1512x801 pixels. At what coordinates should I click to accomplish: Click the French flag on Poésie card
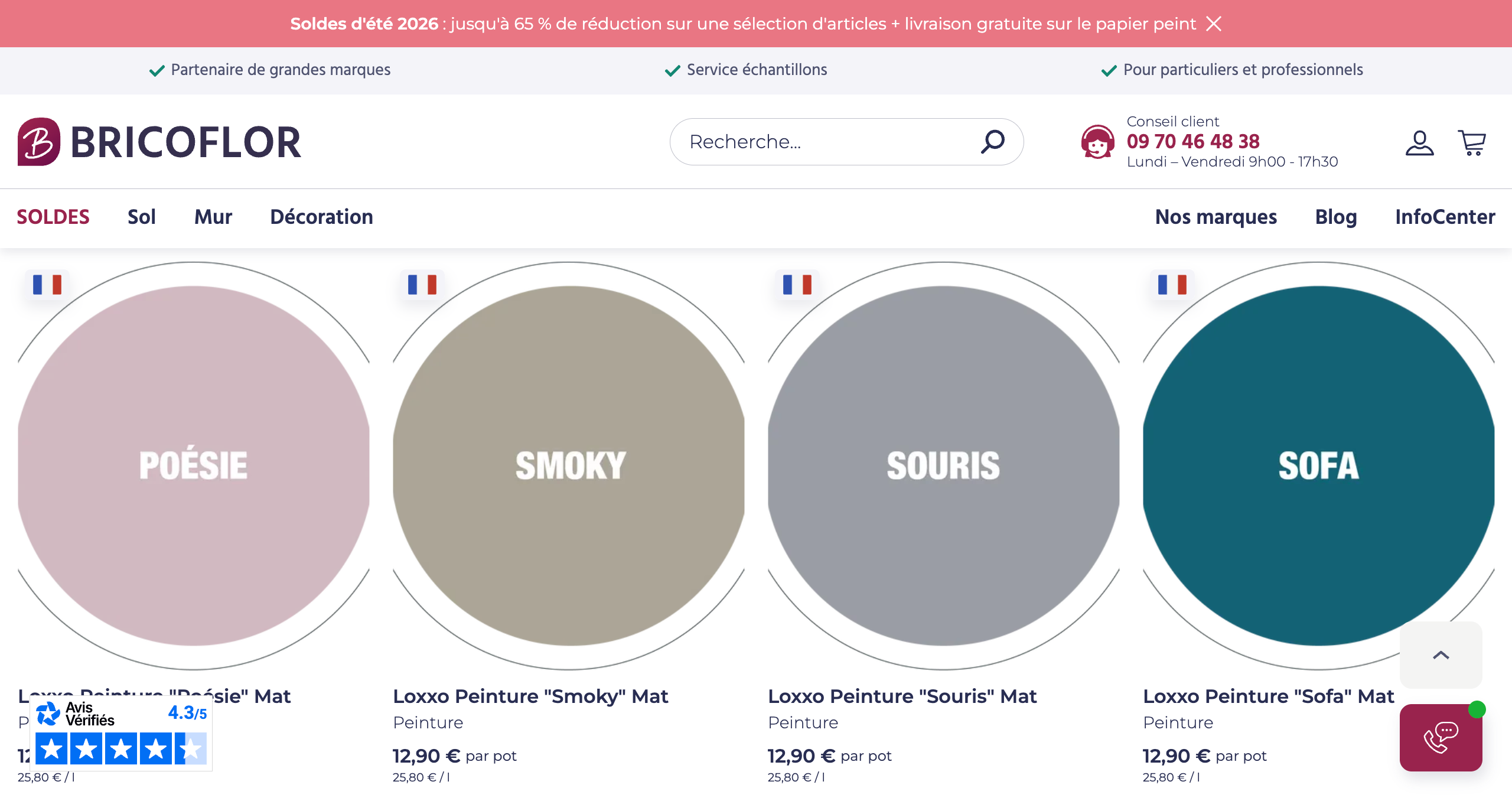click(47, 285)
